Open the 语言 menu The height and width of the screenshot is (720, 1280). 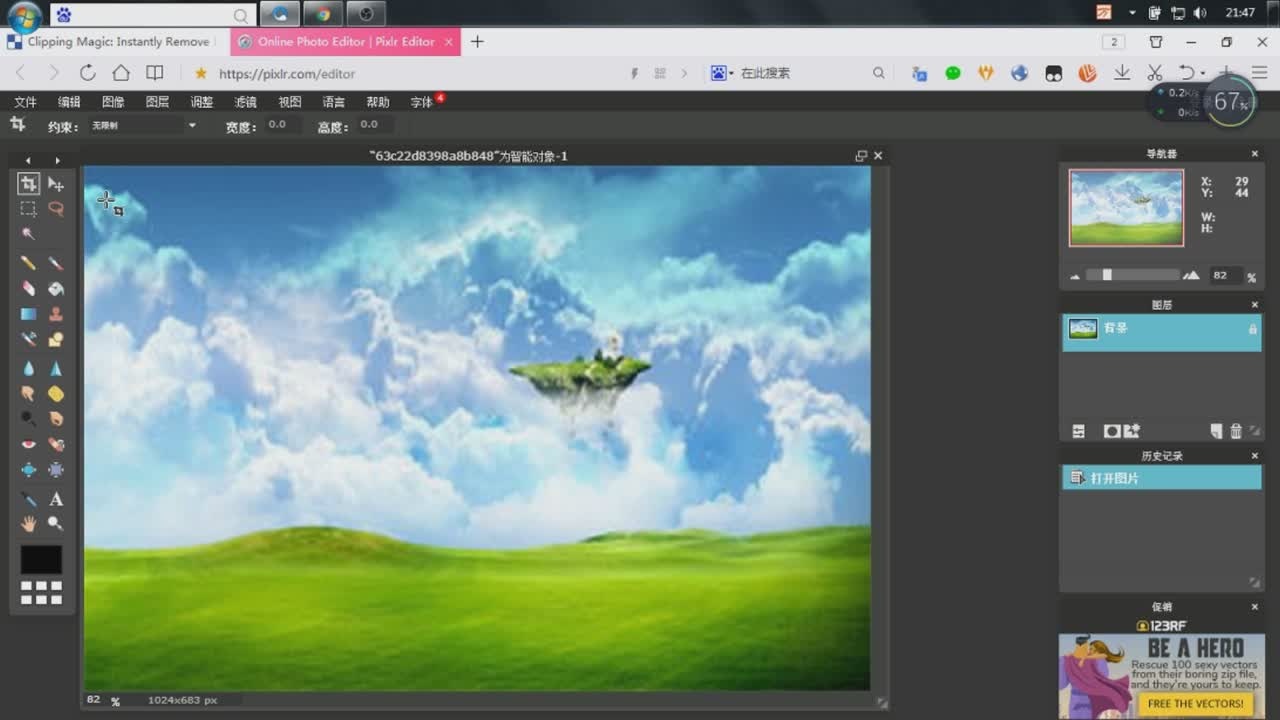tap(333, 102)
